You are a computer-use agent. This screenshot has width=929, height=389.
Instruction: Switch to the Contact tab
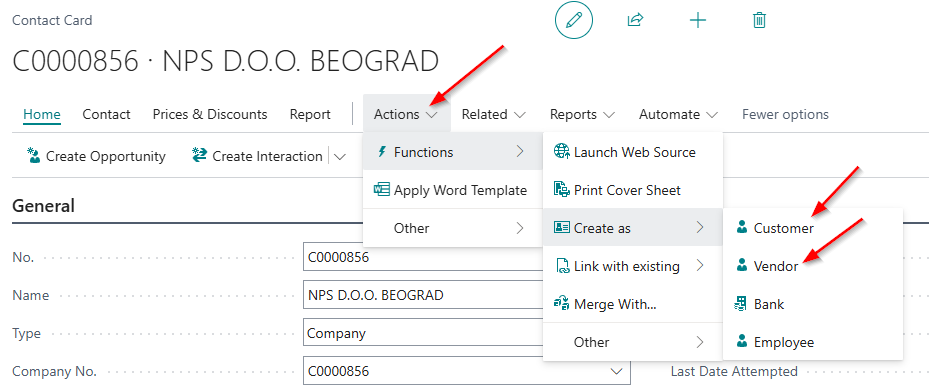point(107,114)
